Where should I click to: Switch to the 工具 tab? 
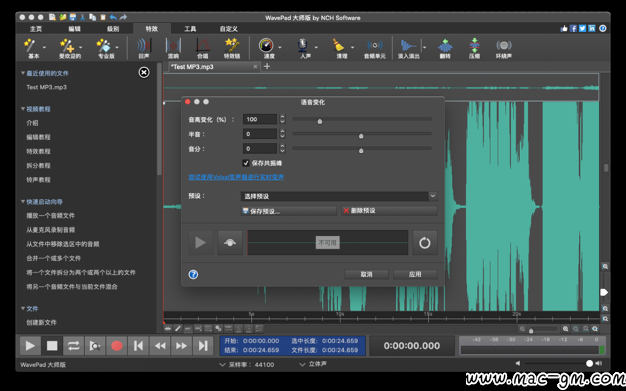(x=190, y=29)
